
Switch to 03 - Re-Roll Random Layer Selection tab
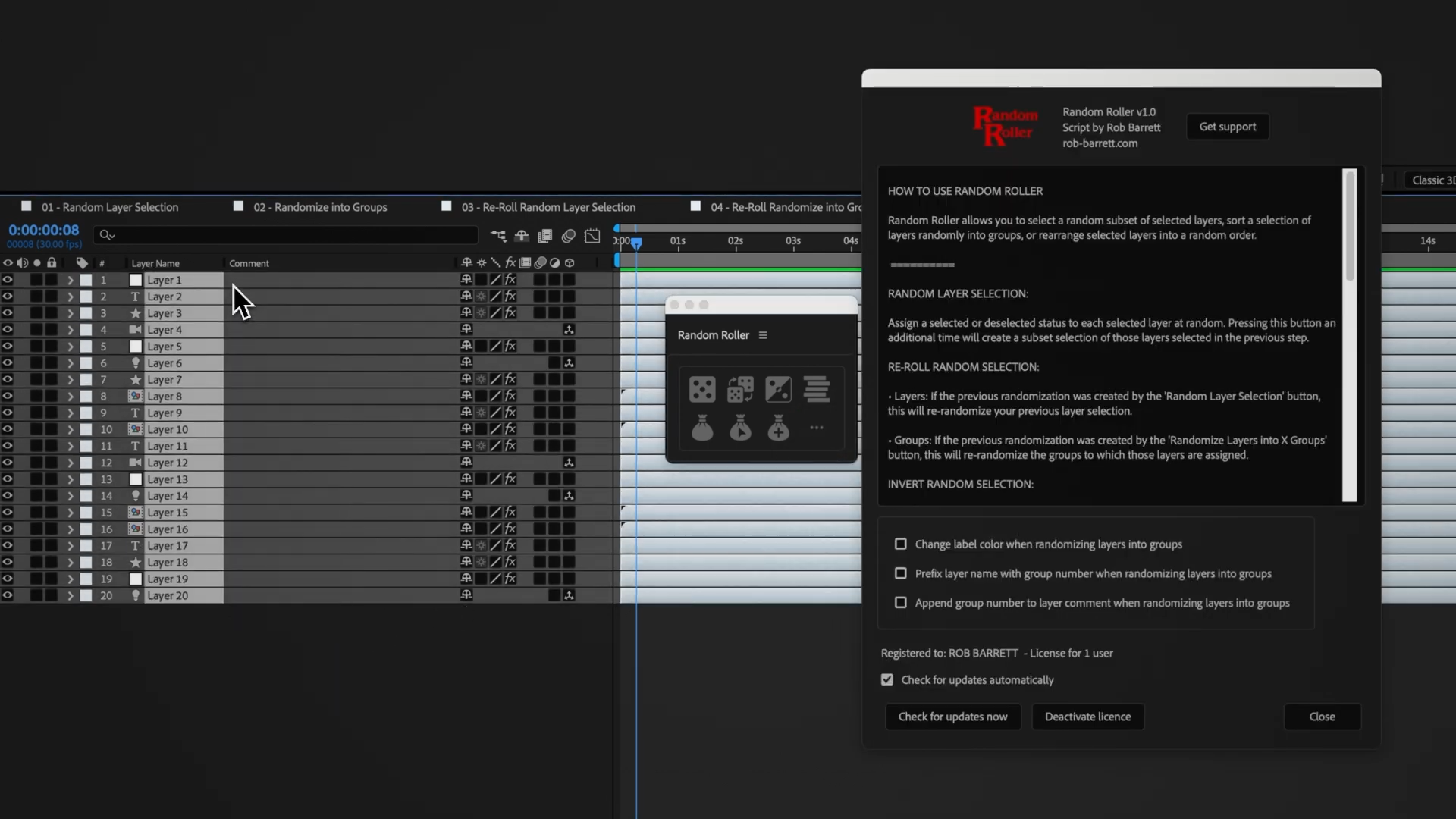(x=548, y=207)
